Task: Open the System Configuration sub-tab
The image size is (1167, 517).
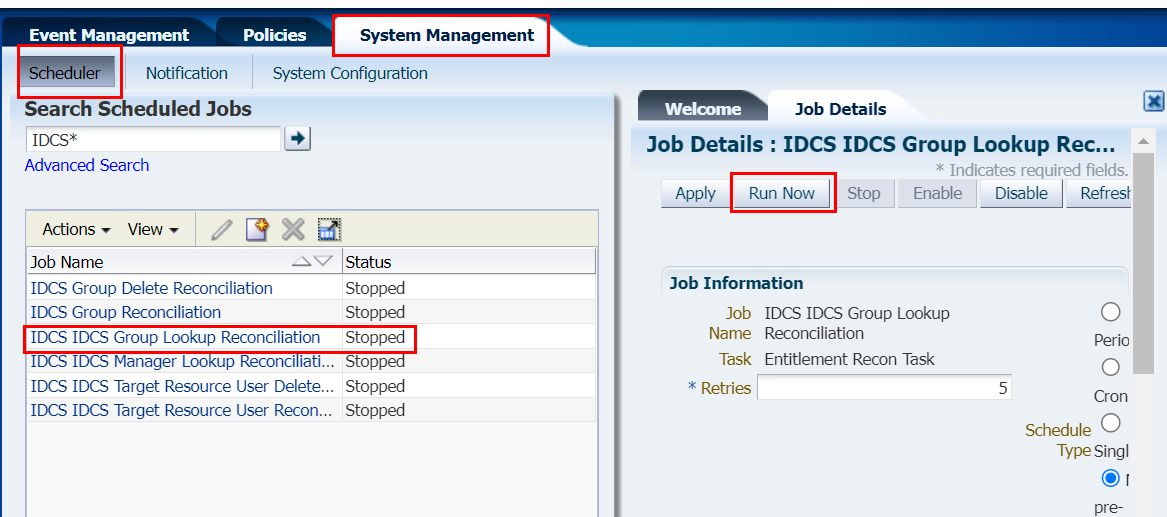Action: [350, 73]
